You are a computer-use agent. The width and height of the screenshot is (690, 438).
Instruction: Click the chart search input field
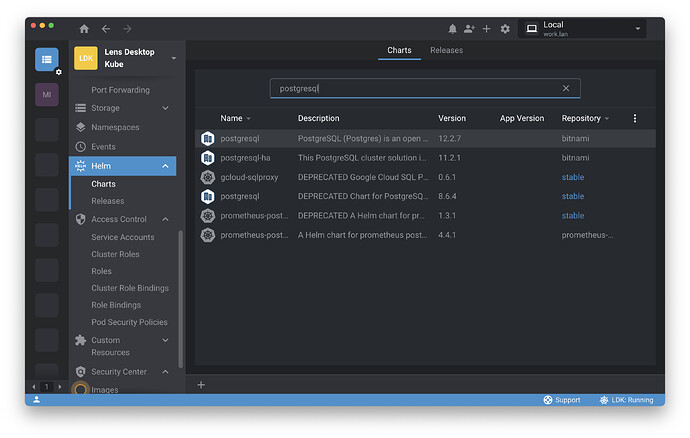[415, 88]
